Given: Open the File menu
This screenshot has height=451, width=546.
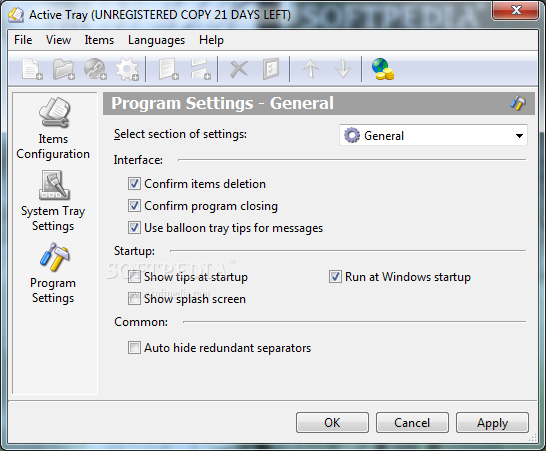Looking at the screenshot, I should pyautogui.click(x=23, y=40).
